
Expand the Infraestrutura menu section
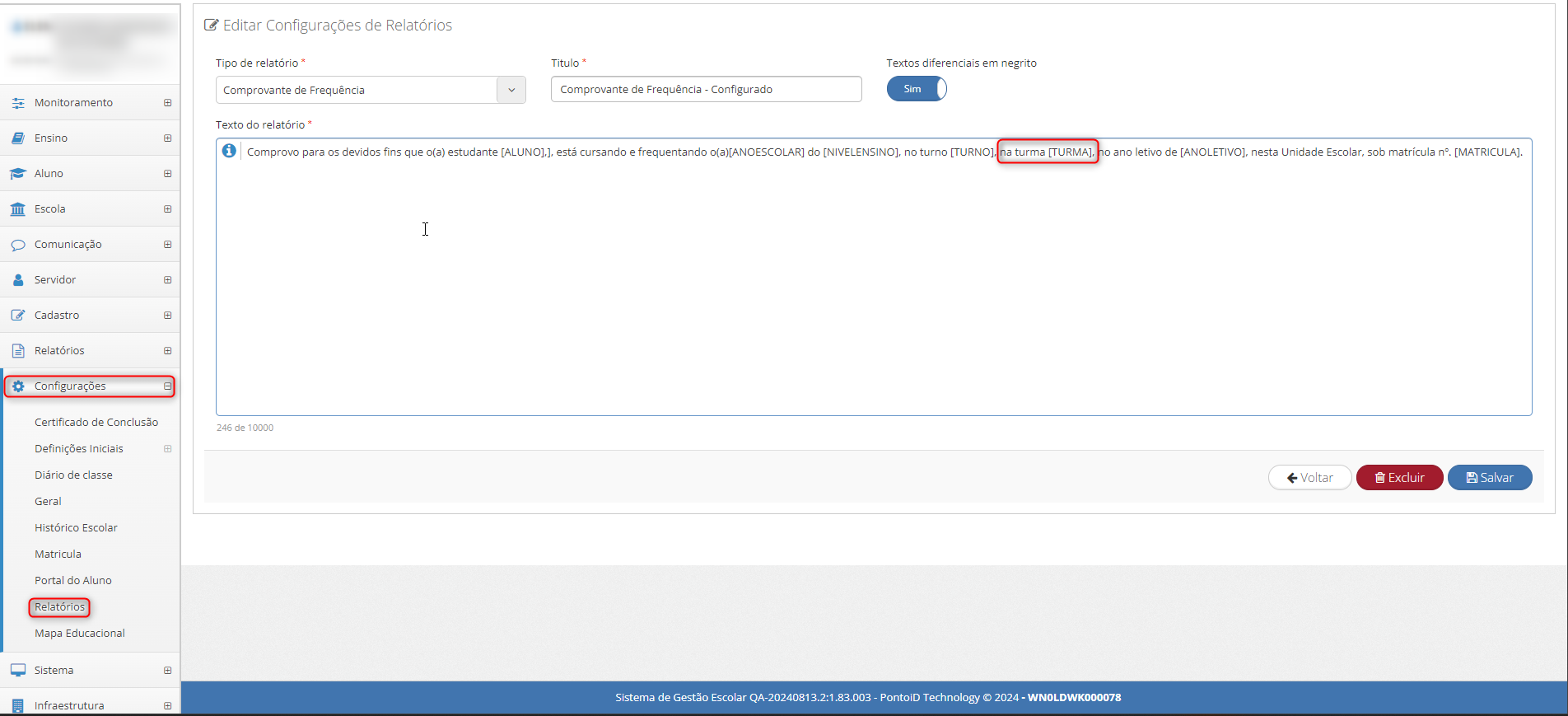(x=168, y=706)
